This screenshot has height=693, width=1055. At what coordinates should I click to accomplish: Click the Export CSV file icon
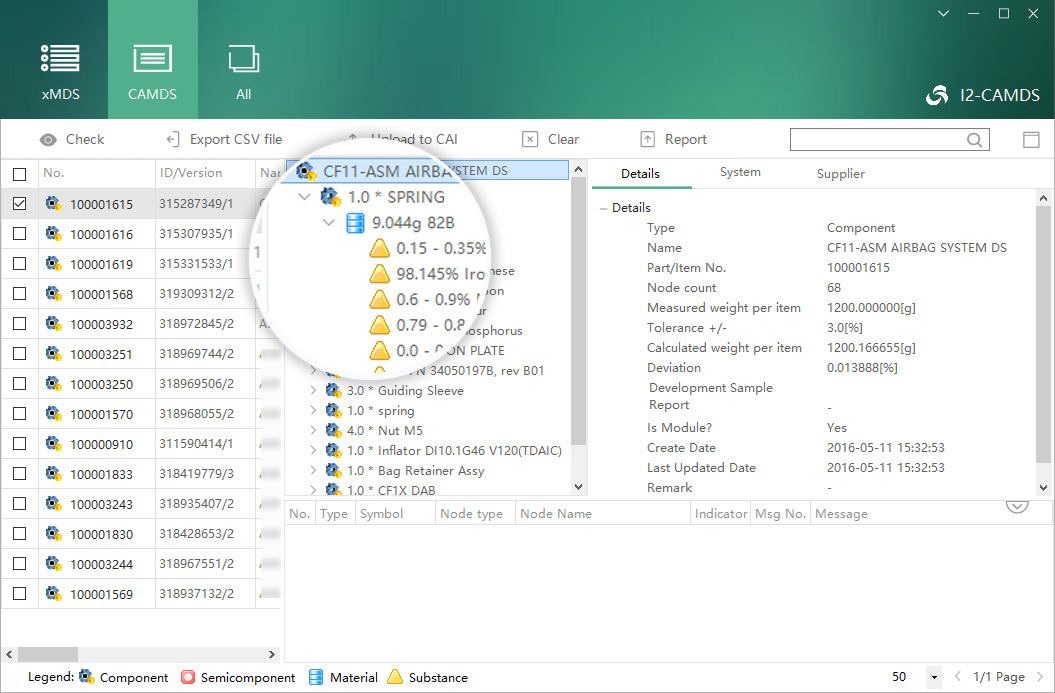(x=173, y=139)
